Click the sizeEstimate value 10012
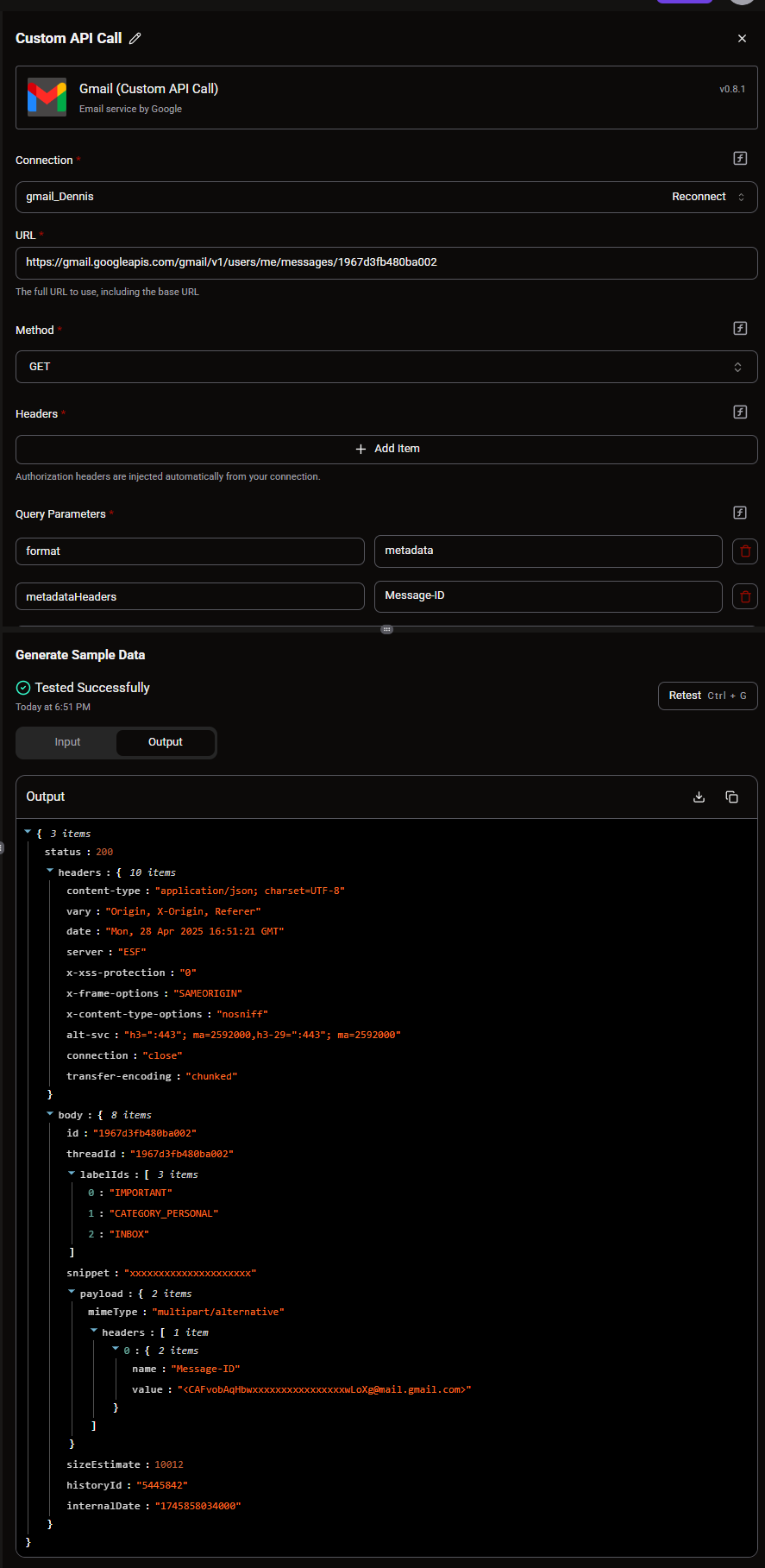The width and height of the screenshot is (765, 1568). [169, 1465]
